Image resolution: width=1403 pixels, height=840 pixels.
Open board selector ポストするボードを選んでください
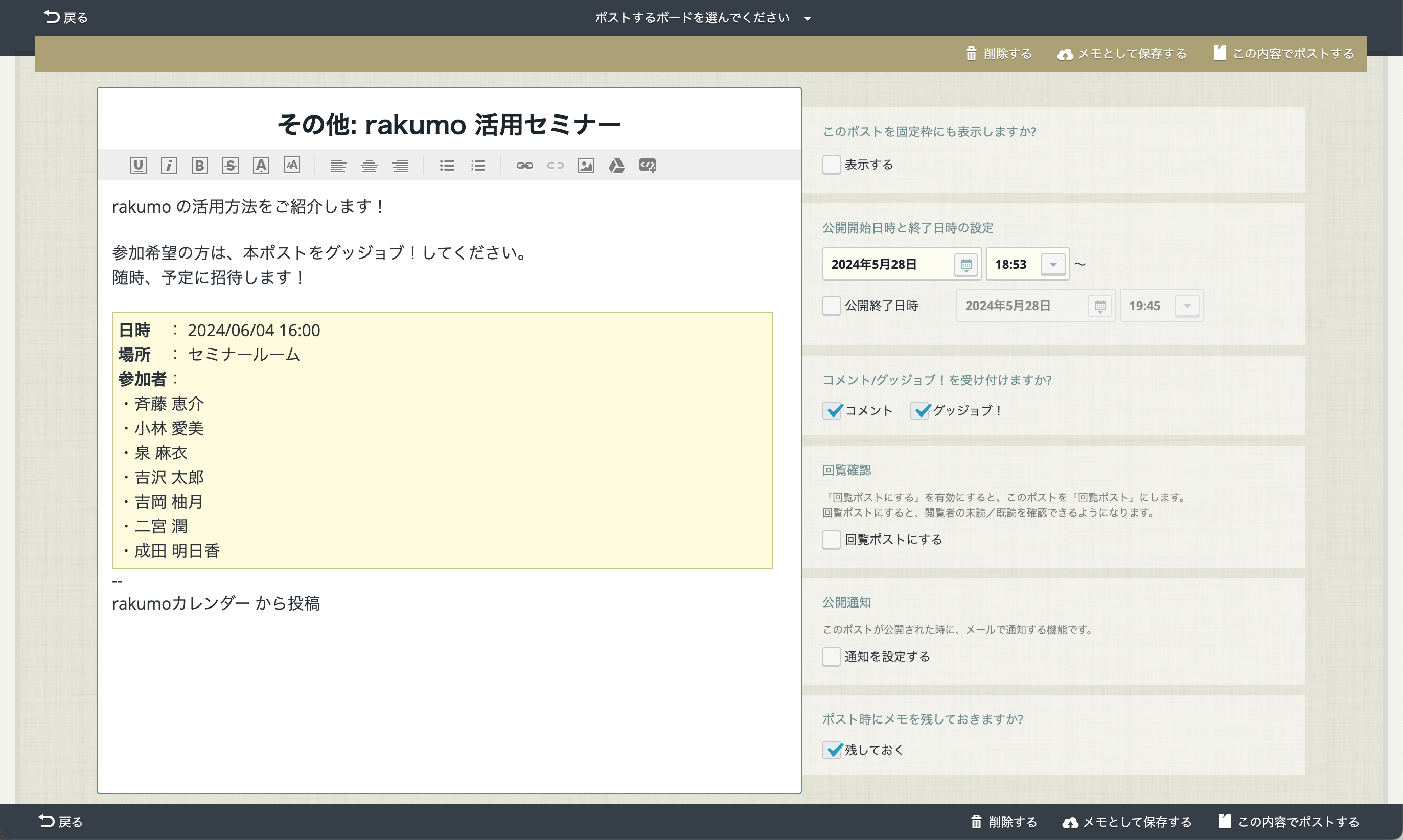(x=702, y=18)
